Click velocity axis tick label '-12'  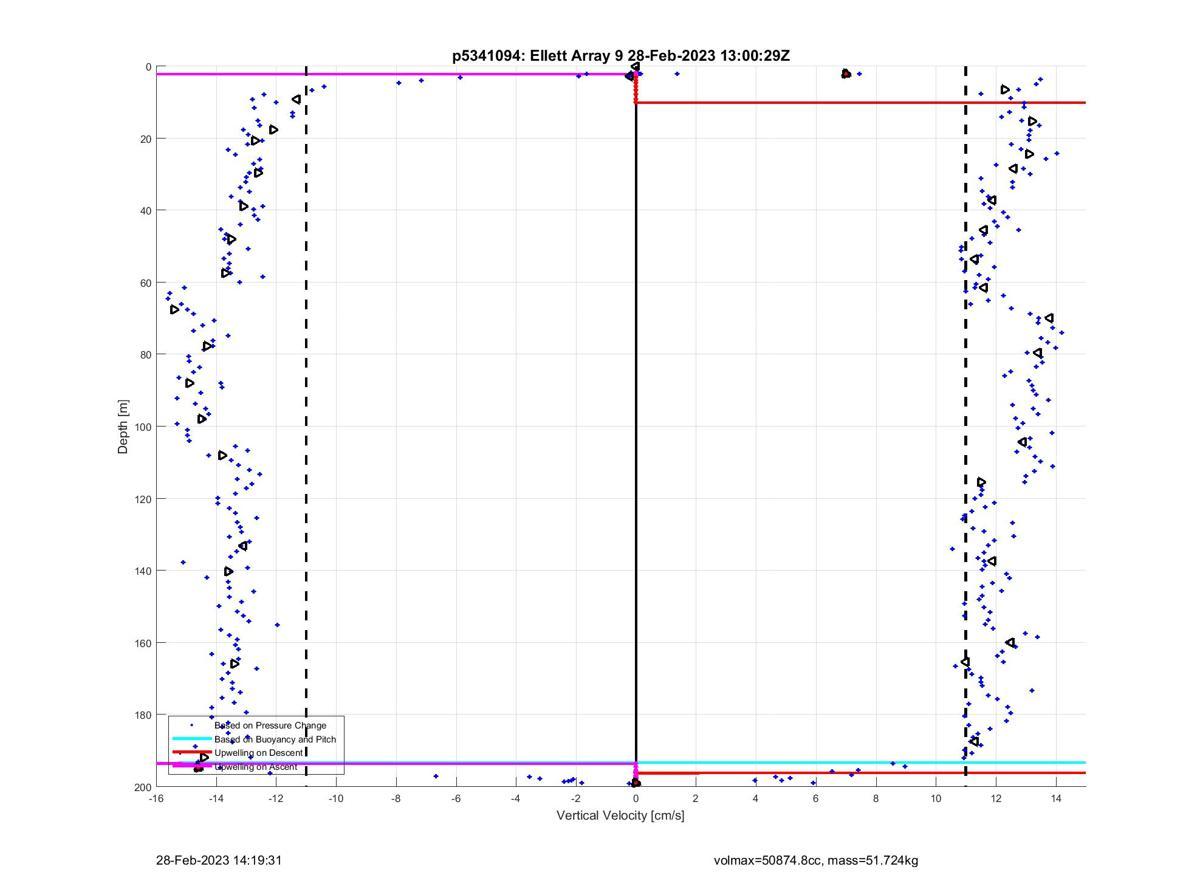click(x=276, y=798)
